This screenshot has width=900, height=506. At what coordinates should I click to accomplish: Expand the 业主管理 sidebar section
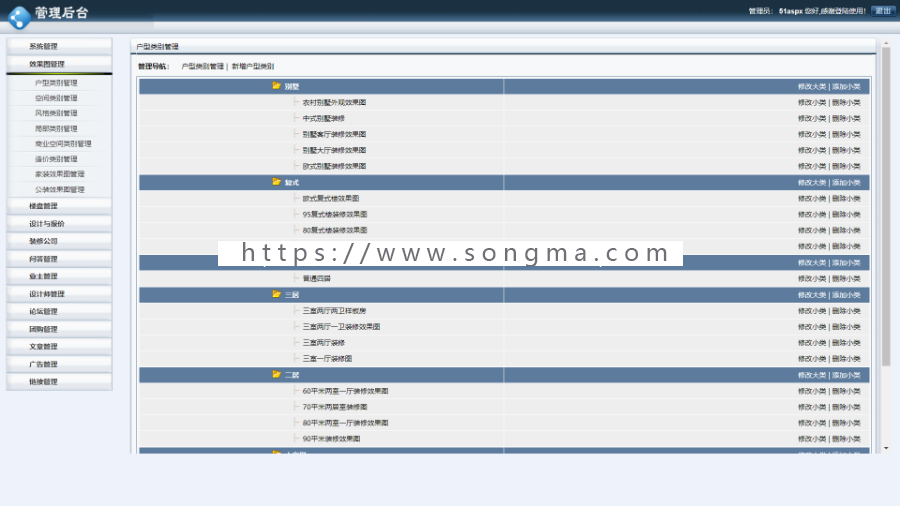point(59,276)
